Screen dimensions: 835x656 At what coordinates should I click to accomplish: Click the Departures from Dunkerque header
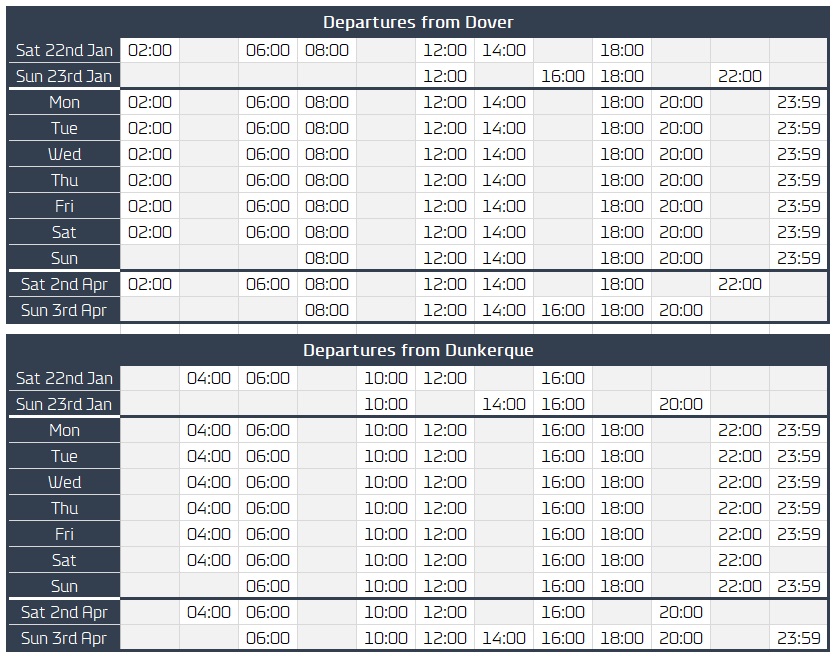click(x=418, y=351)
